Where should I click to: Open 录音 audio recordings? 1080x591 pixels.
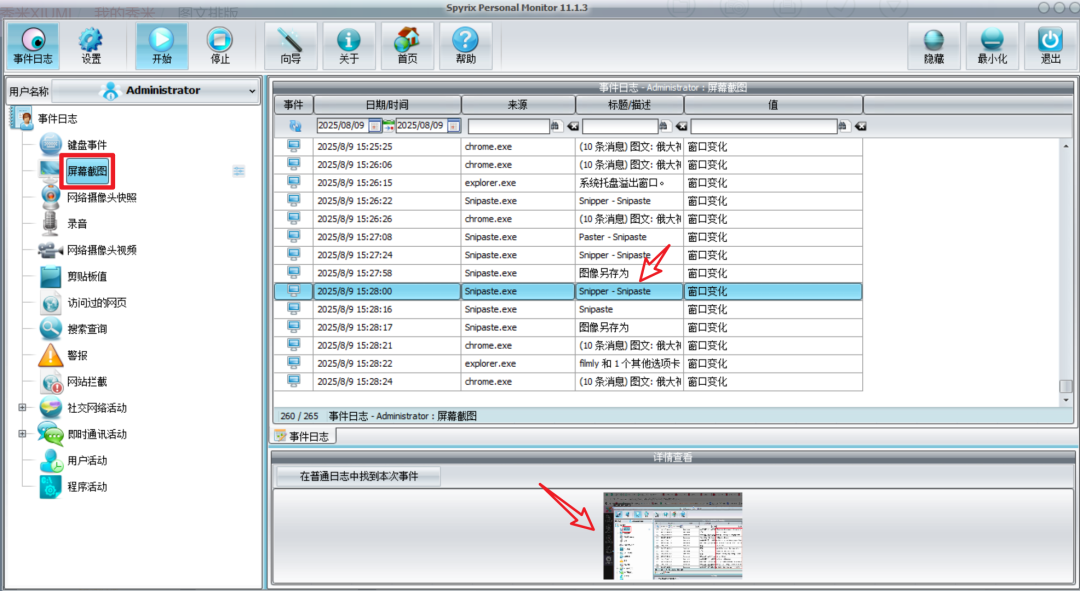coord(77,224)
